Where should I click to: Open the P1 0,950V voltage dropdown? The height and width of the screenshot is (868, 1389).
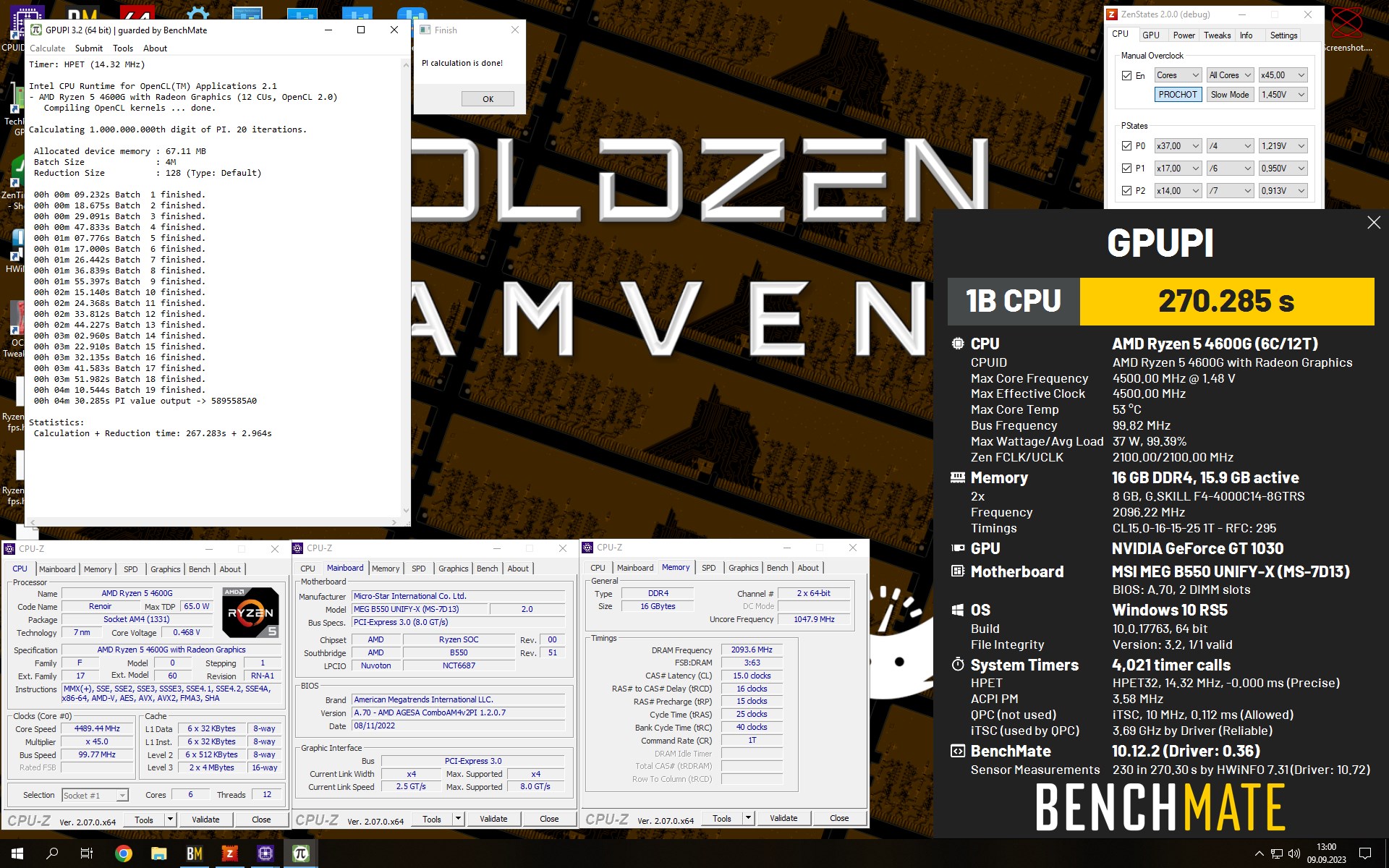(1283, 169)
